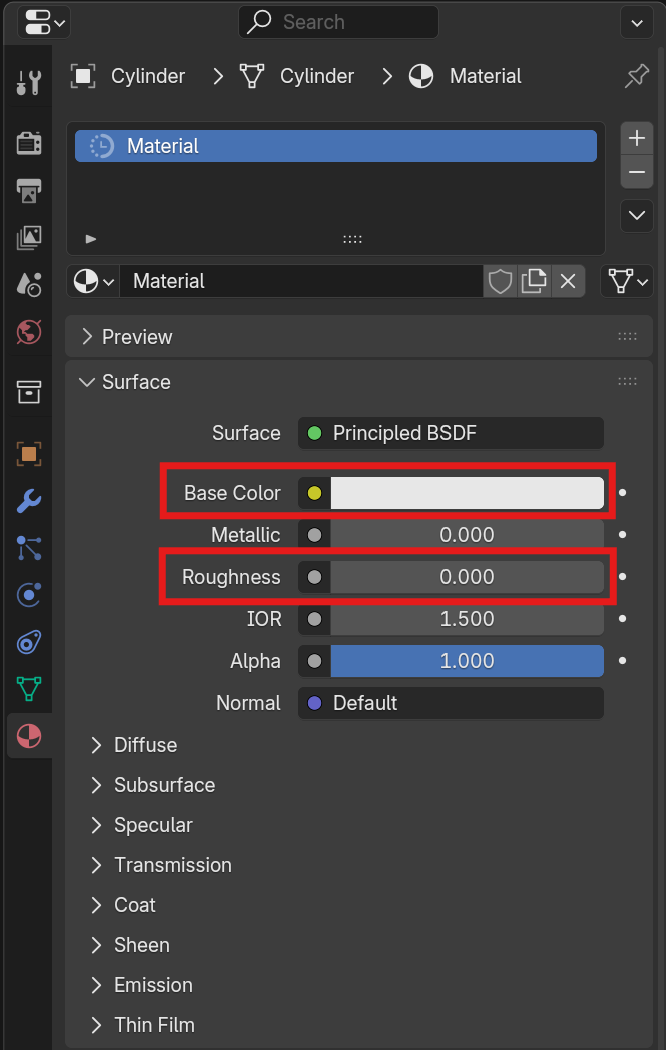Adjust the Roughness value field
Screen dimensions: 666x1050
coord(467,577)
